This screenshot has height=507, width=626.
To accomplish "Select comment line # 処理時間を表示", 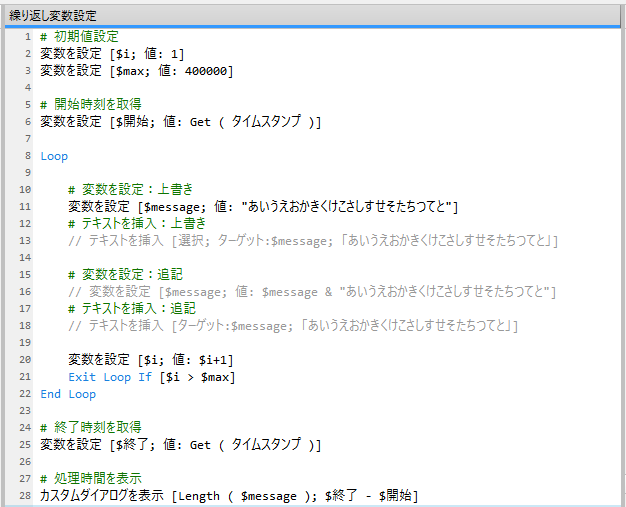I will click(x=91, y=478).
